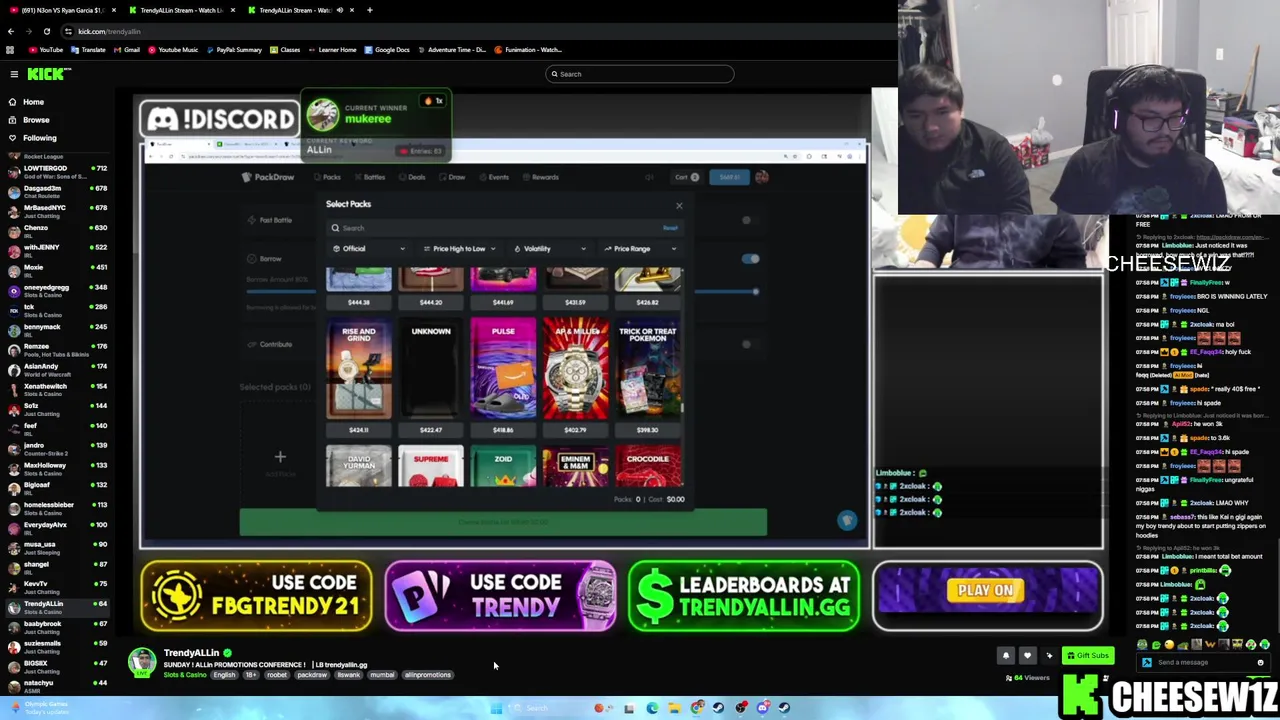Click the Slots & Casino category link
The image size is (1280, 720).
point(186,675)
